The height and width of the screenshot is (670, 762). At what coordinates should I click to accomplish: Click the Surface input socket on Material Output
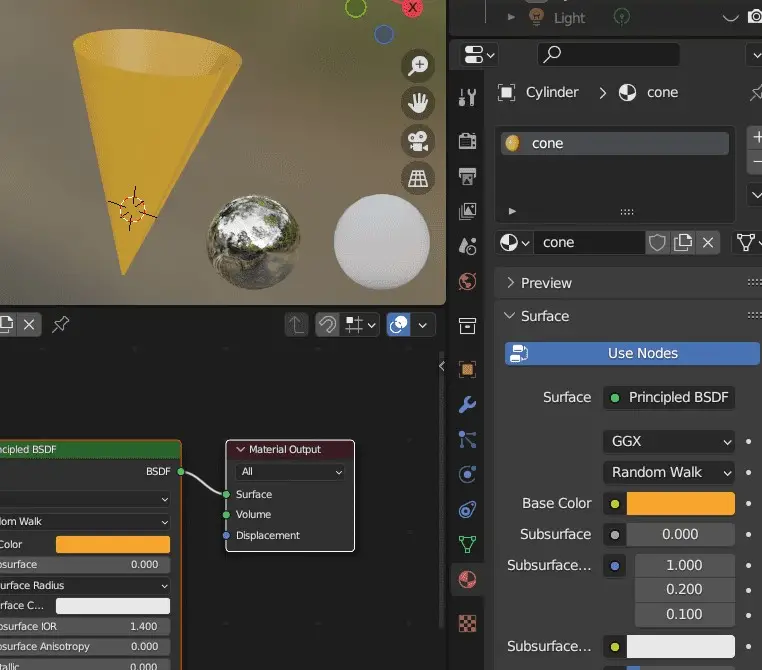click(226, 494)
